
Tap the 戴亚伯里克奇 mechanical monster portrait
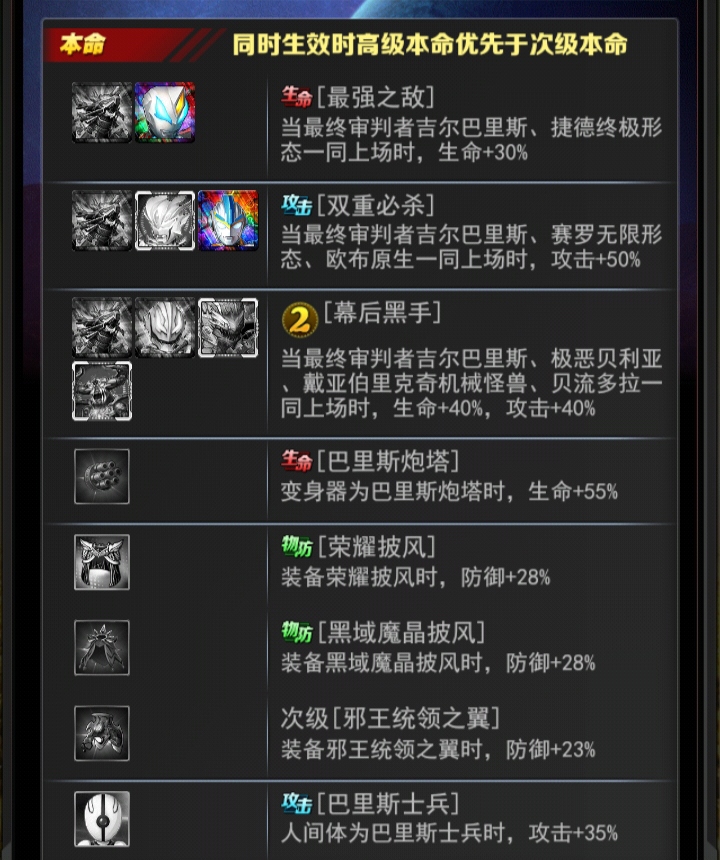click(x=228, y=327)
